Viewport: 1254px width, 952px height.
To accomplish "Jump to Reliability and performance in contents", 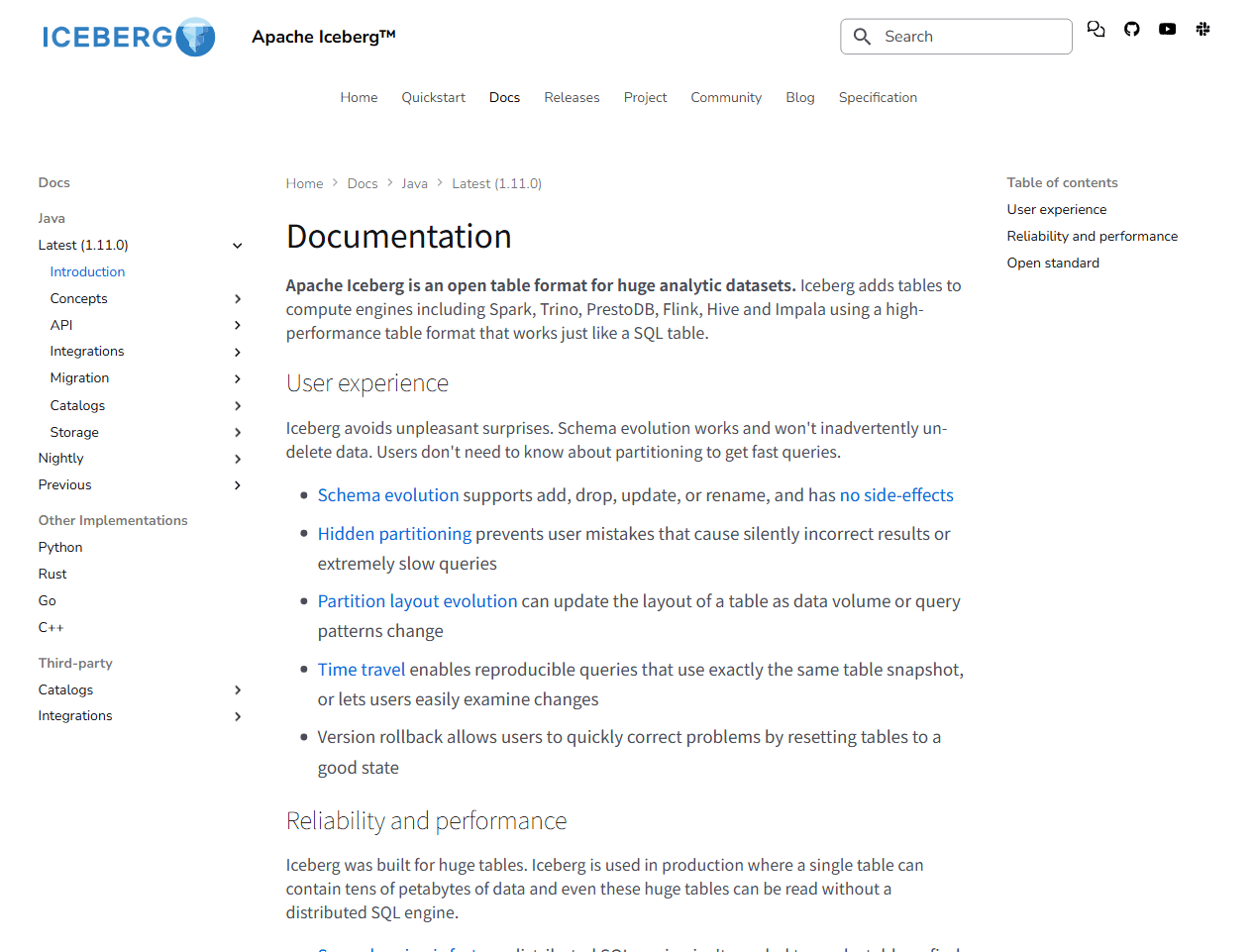I will [x=1093, y=236].
